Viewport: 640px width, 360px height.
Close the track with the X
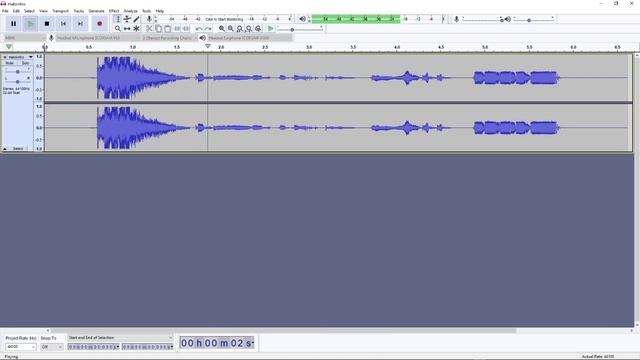[5, 57]
